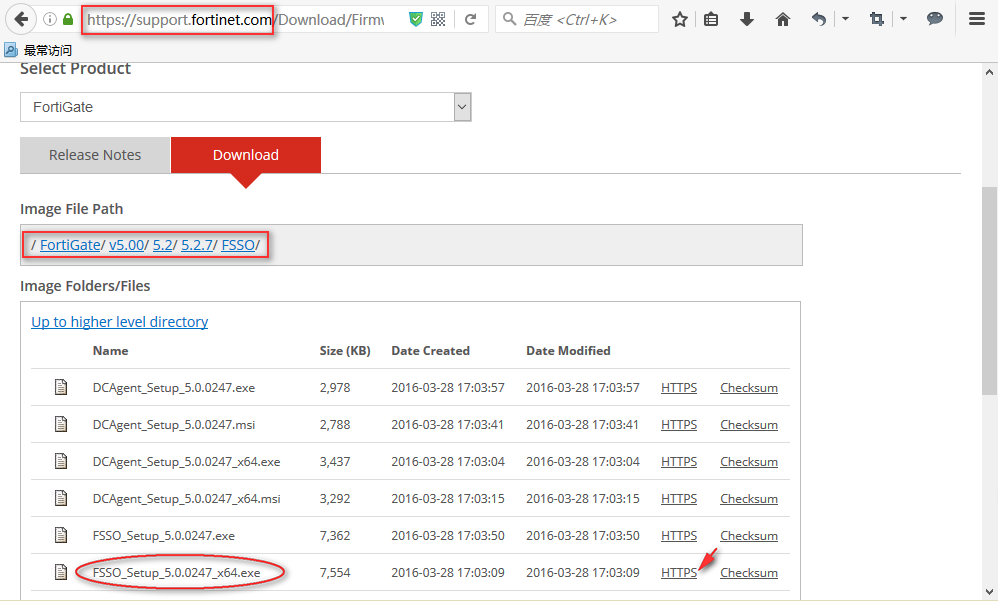Viewport: 998px width, 601px height.
Task: Go back with the browser back arrow
Action: click(21, 19)
